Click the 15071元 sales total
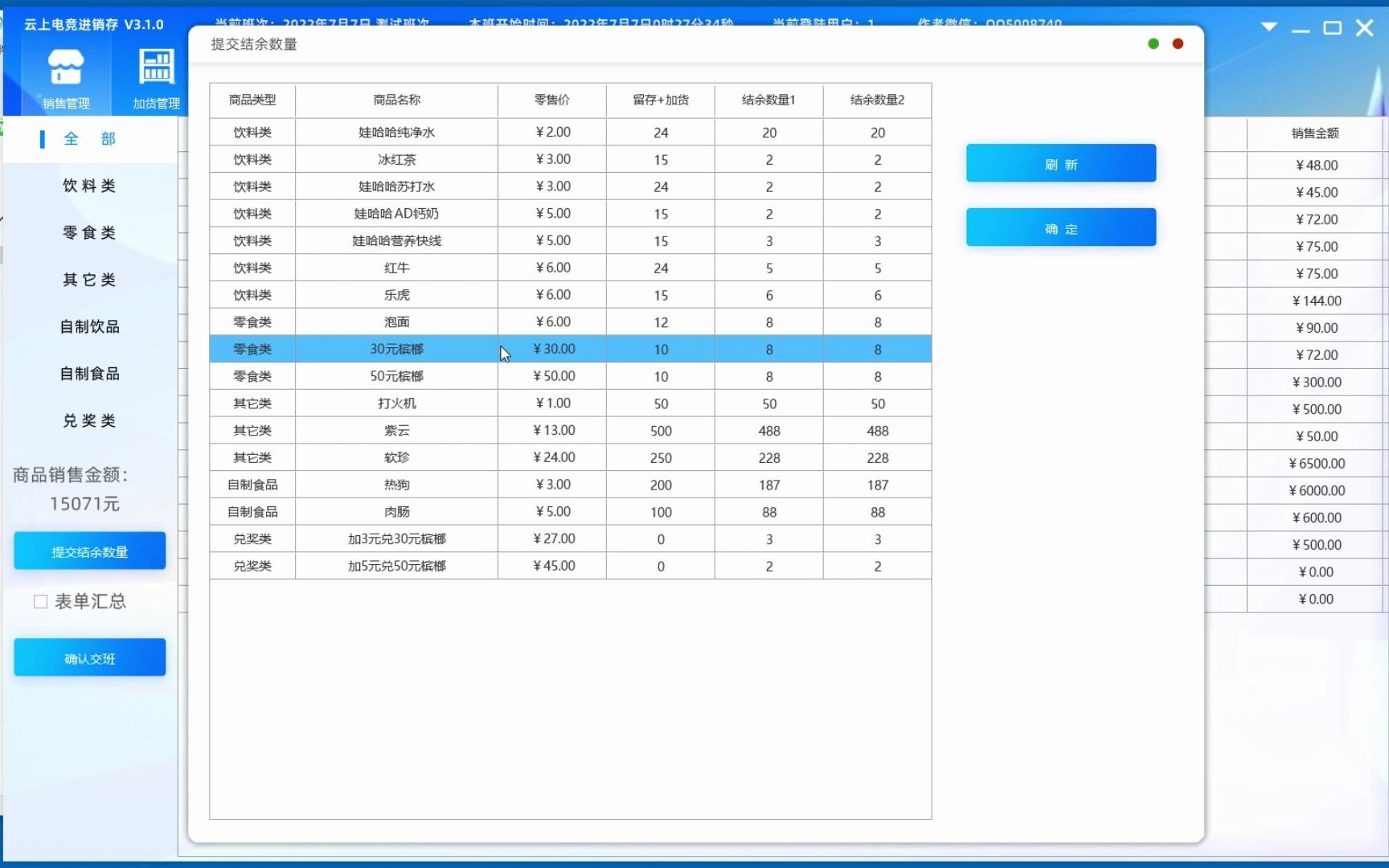This screenshot has width=1389, height=868. coord(84,504)
